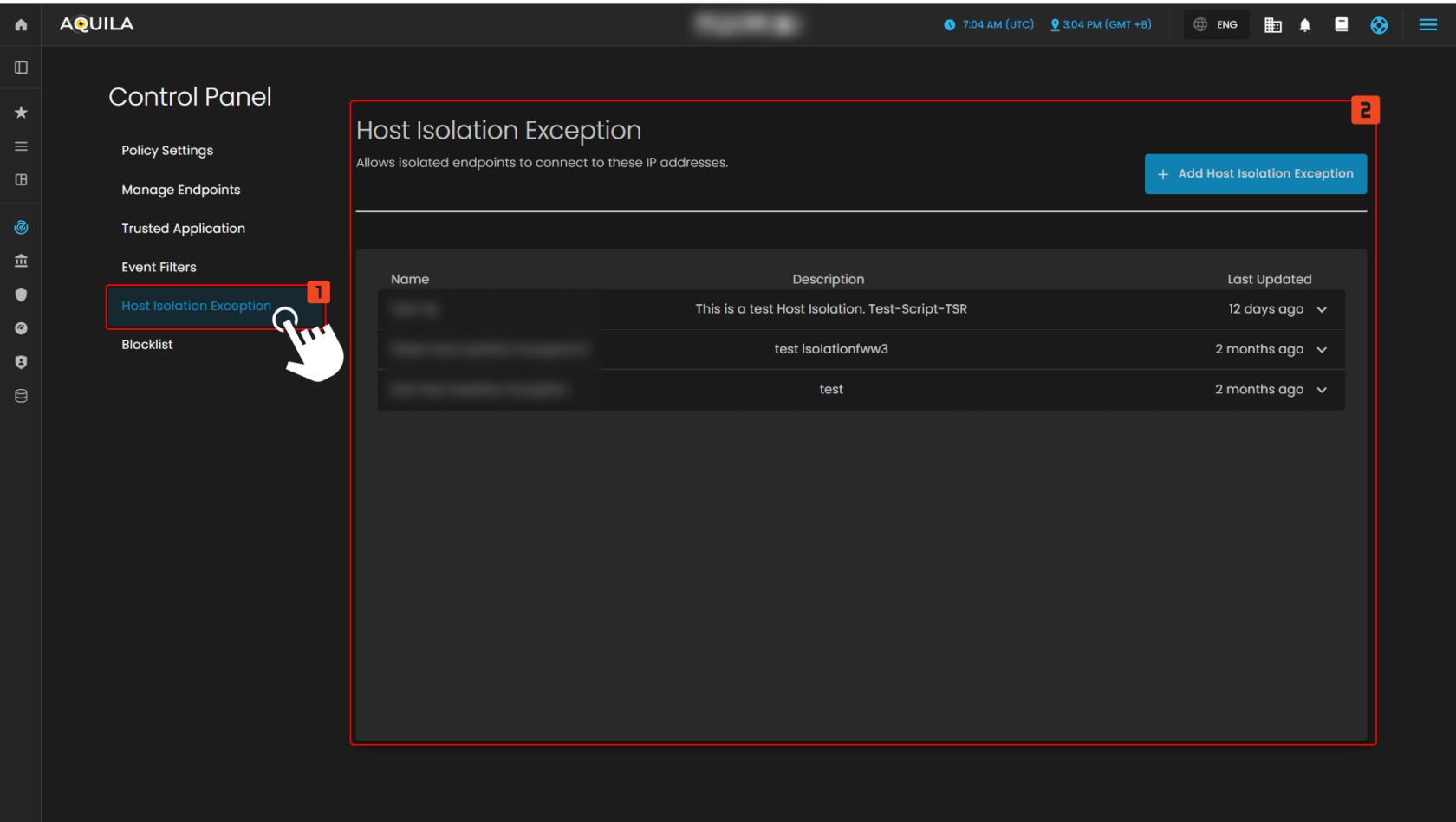
Task: Go to Trusted Application section
Action: tap(183, 229)
